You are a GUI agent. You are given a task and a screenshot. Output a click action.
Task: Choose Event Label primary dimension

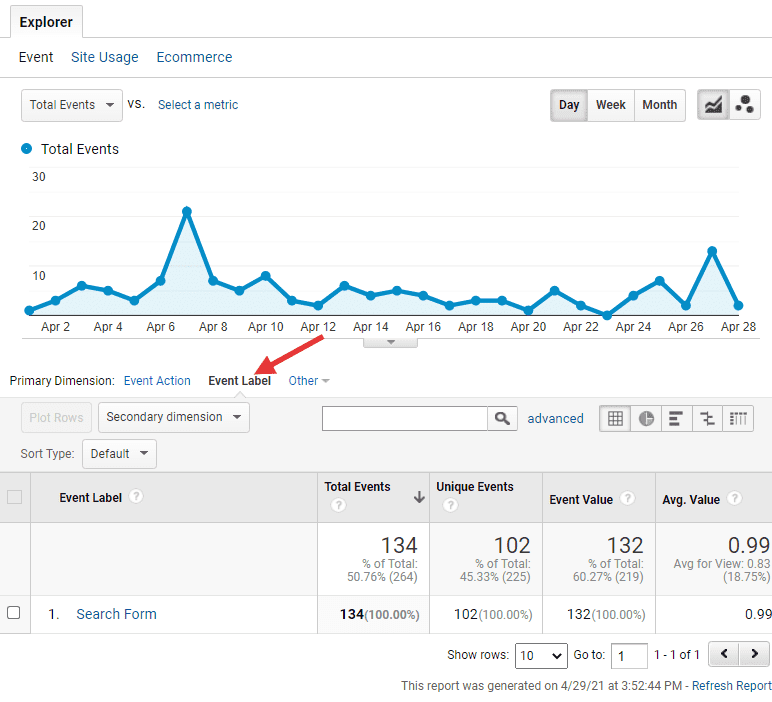tap(239, 381)
